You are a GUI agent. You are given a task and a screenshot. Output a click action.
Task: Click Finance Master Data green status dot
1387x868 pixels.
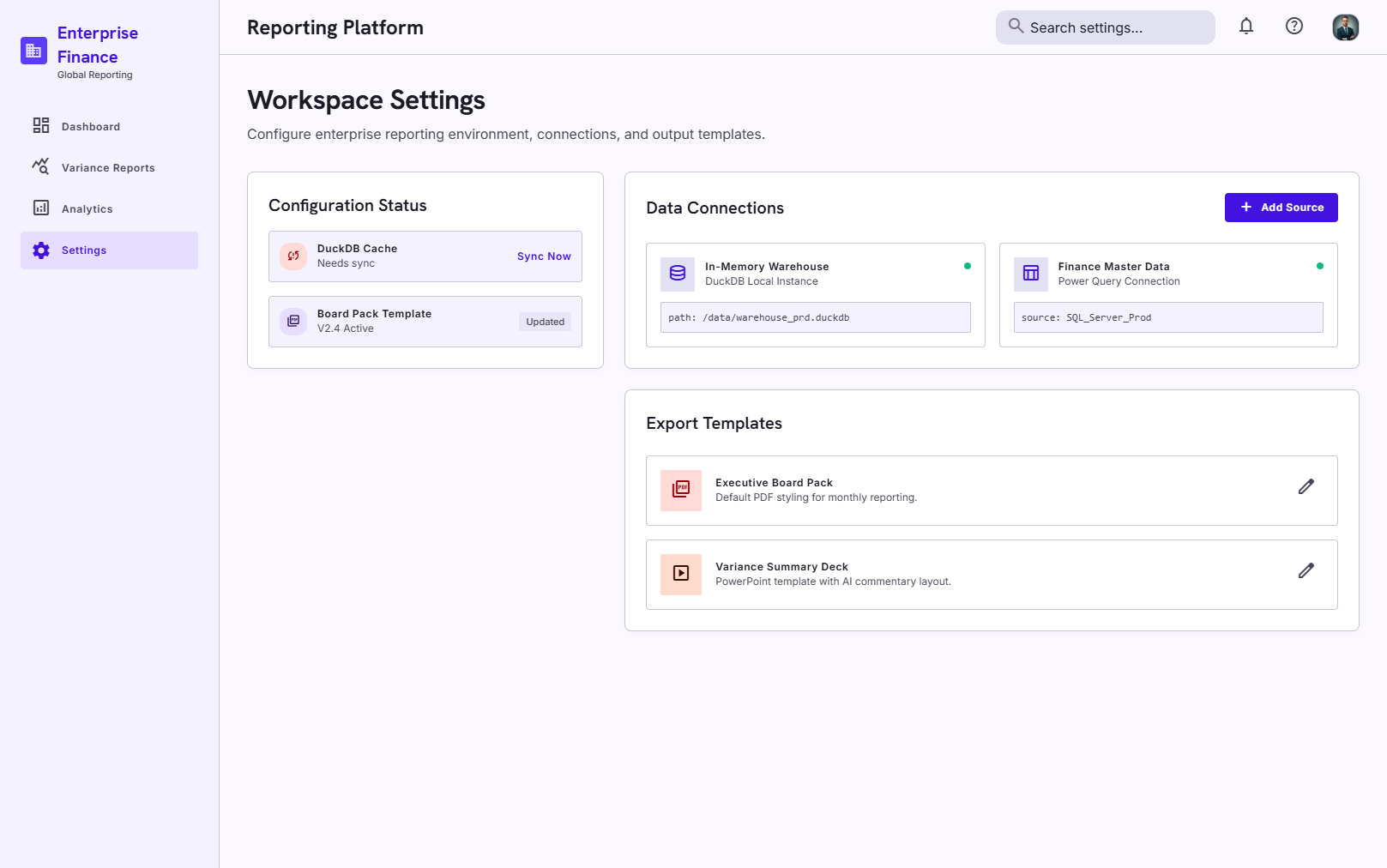point(1320,266)
